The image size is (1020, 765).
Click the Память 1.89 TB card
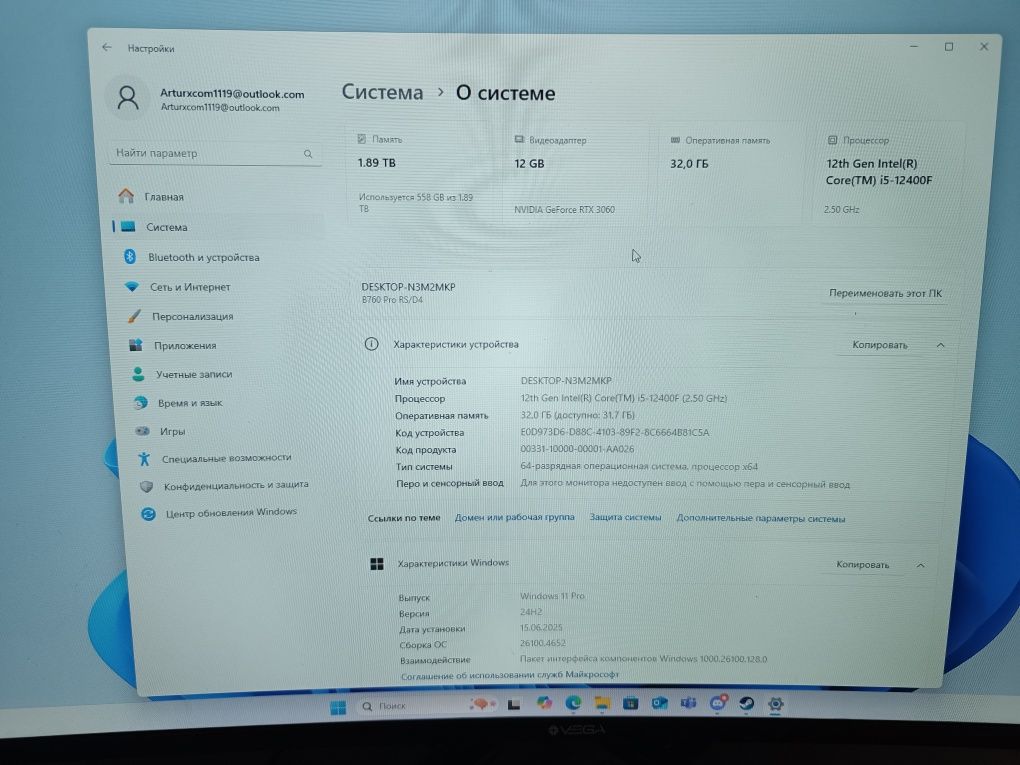(423, 176)
